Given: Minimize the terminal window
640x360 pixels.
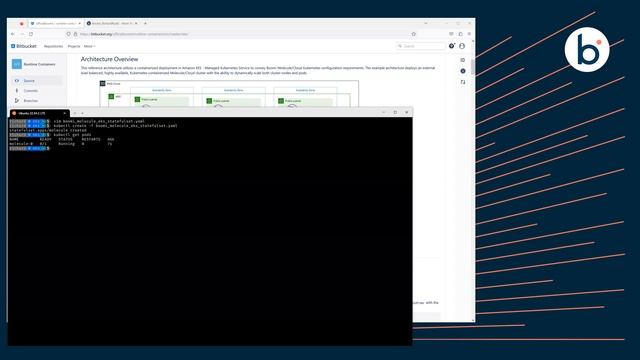Looking at the screenshot, I should point(384,112).
